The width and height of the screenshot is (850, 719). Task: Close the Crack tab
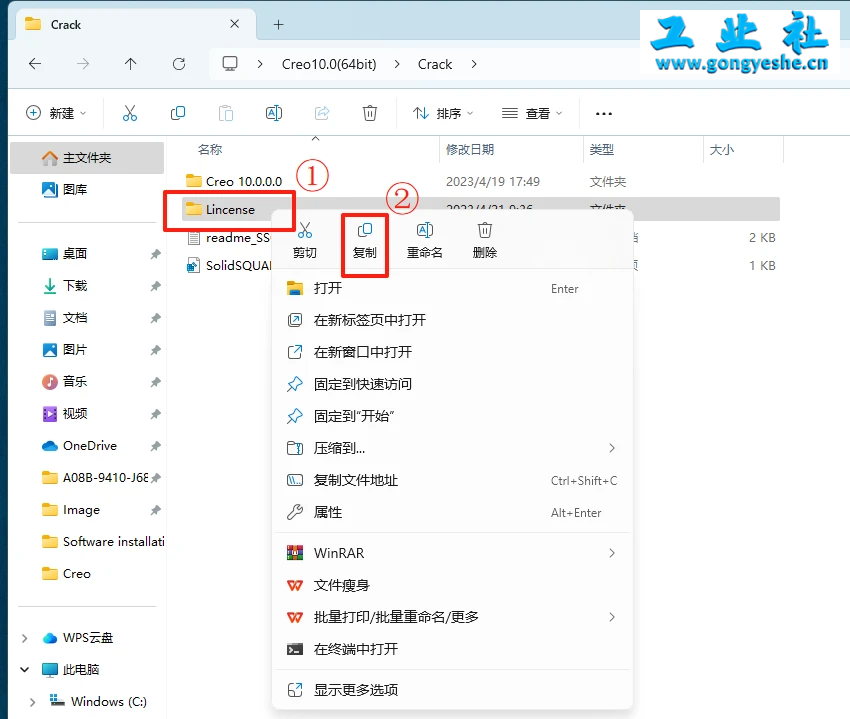point(234,24)
